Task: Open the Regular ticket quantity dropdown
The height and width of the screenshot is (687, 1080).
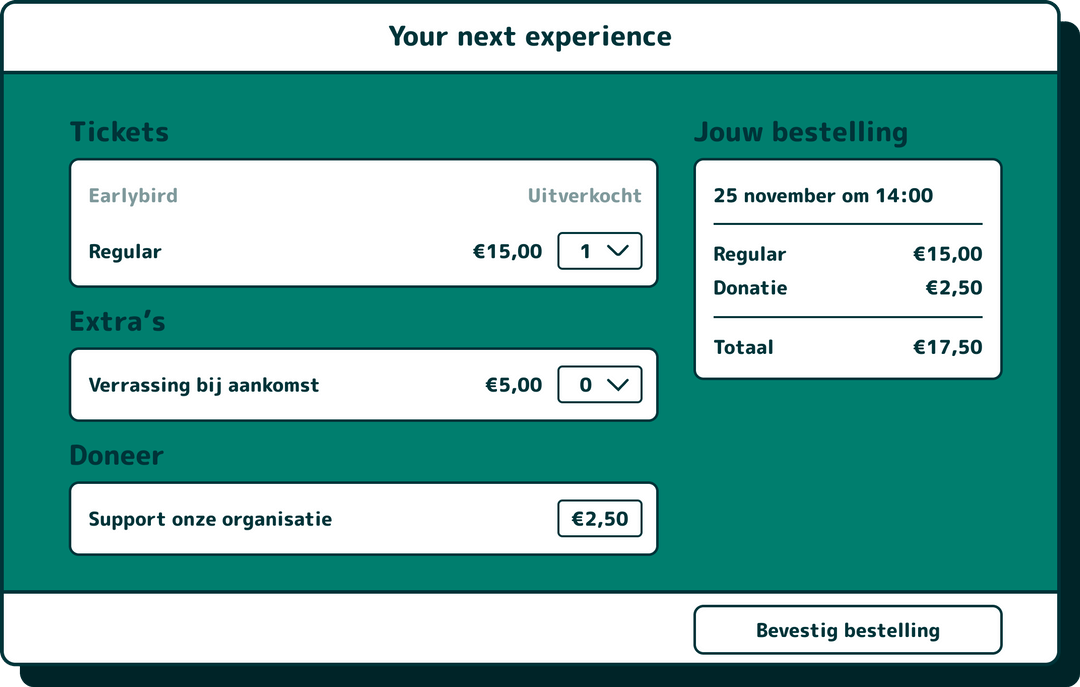Action: 599,251
